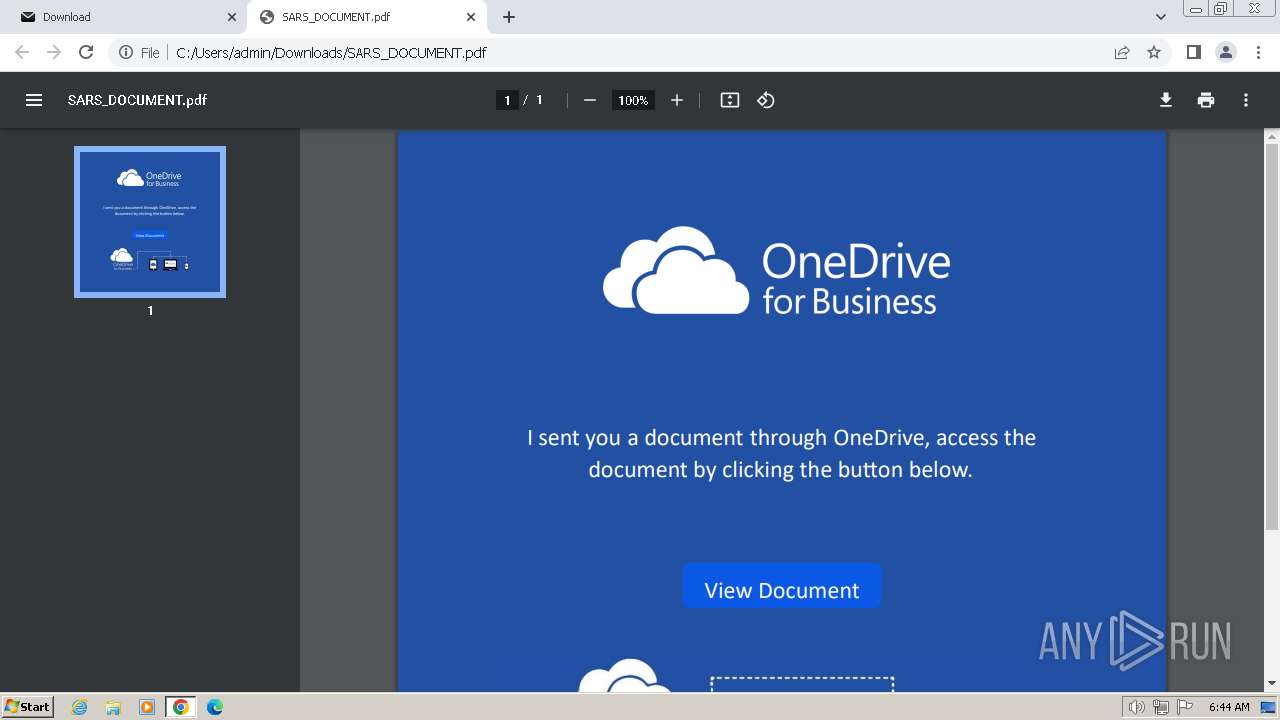
Task: Edit the current page number field
Action: 507,100
